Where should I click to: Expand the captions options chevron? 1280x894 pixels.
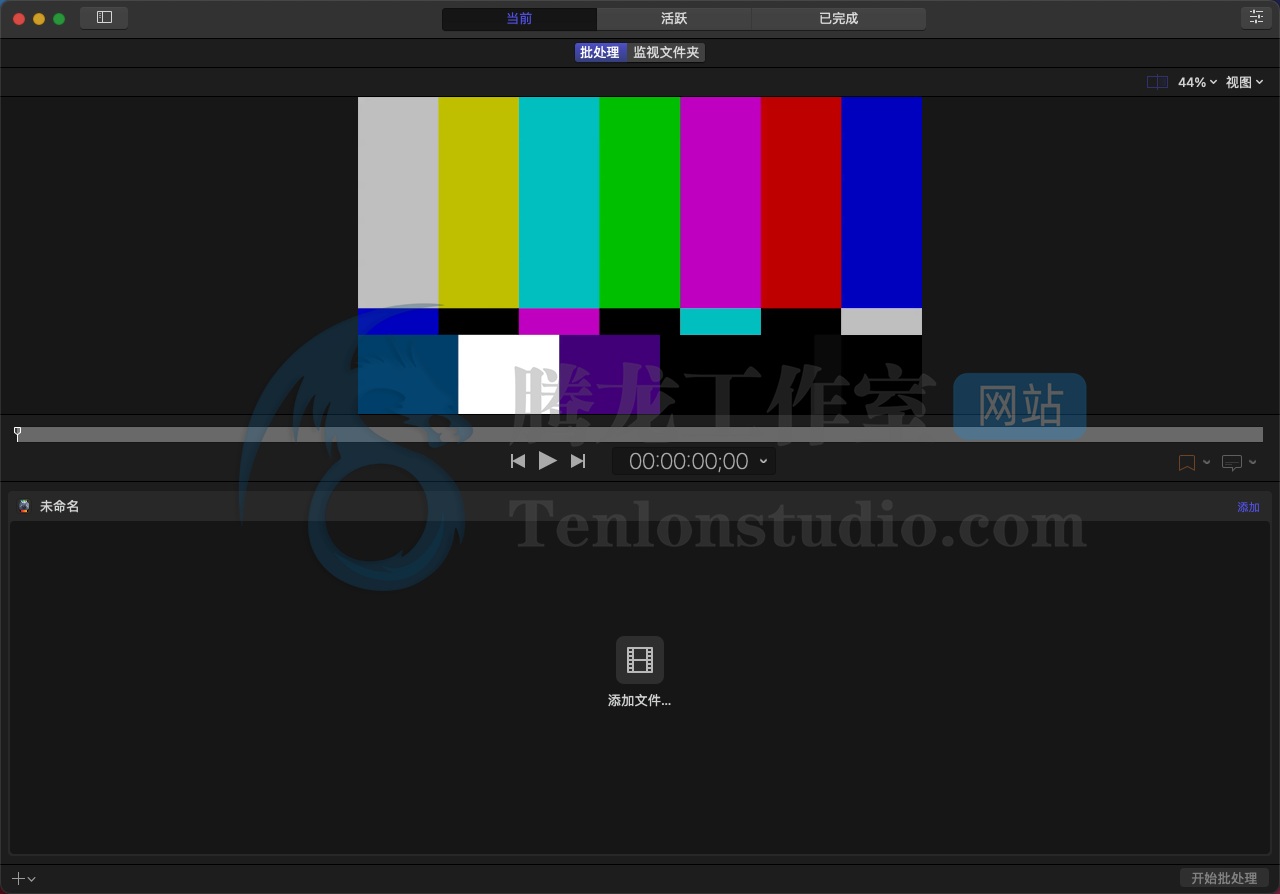point(1253,462)
